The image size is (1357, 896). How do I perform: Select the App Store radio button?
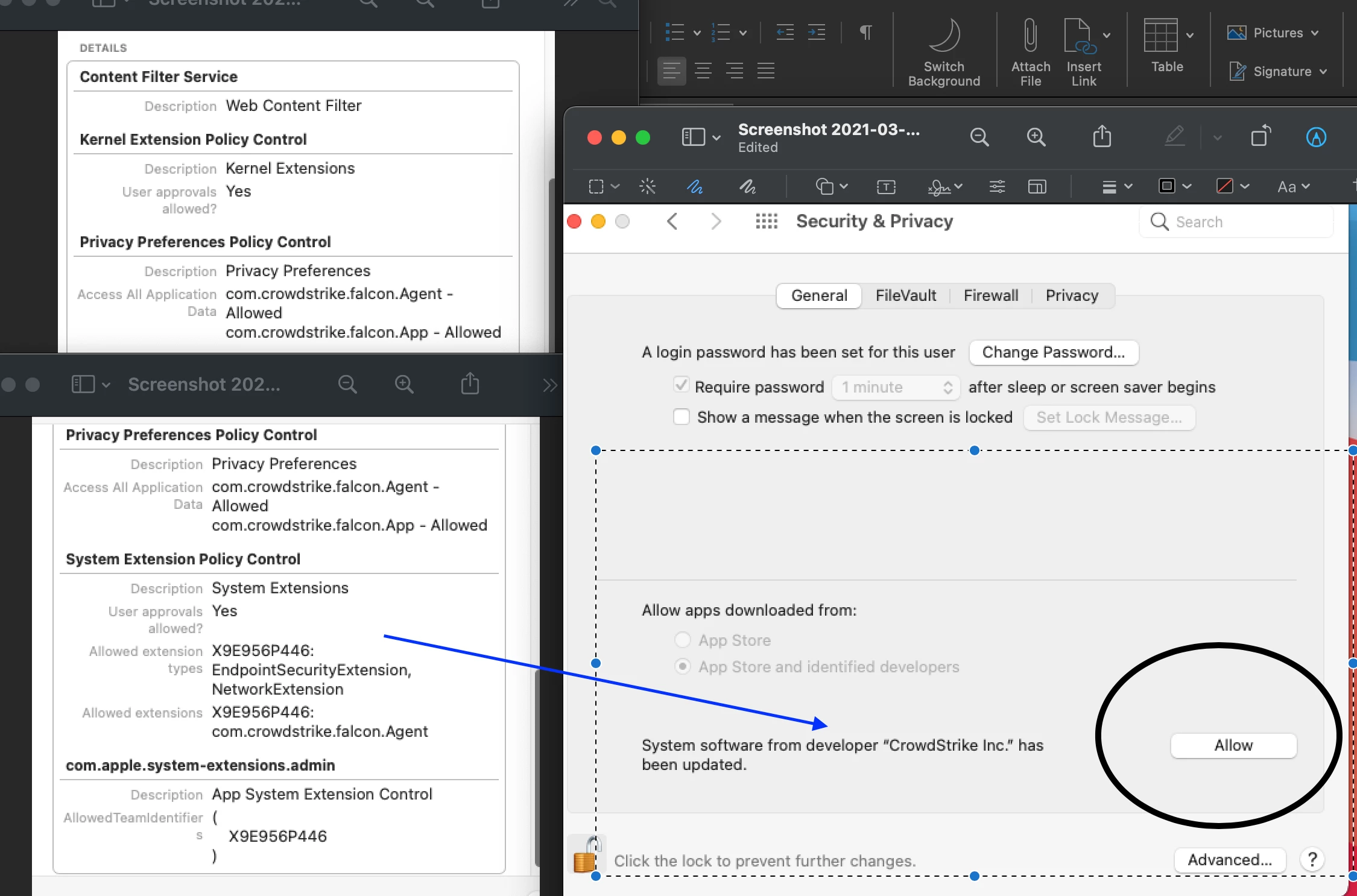coord(682,640)
